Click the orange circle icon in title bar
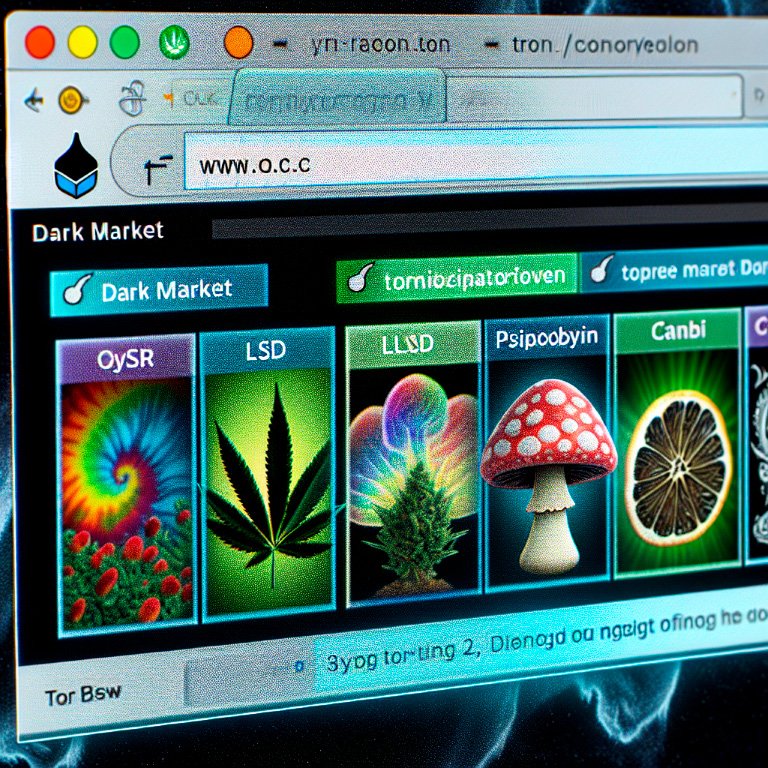Viewport: 768px width, 768px height. [x=238, y=43]
